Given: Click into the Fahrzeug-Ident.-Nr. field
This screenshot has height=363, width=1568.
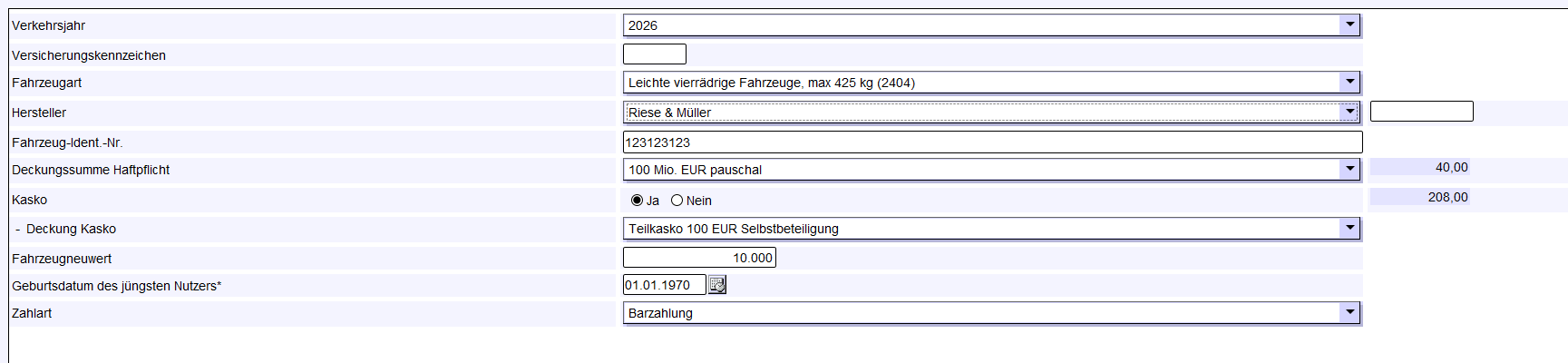Looking at the screenshot, I should (992, 142).
